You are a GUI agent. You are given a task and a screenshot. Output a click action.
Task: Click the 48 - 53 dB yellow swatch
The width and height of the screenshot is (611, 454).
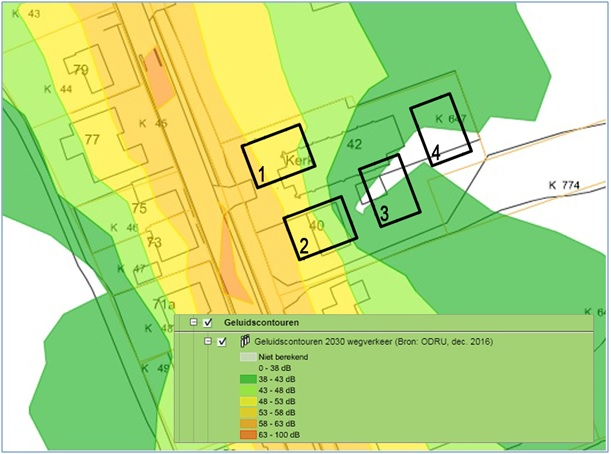pos(246,401)
